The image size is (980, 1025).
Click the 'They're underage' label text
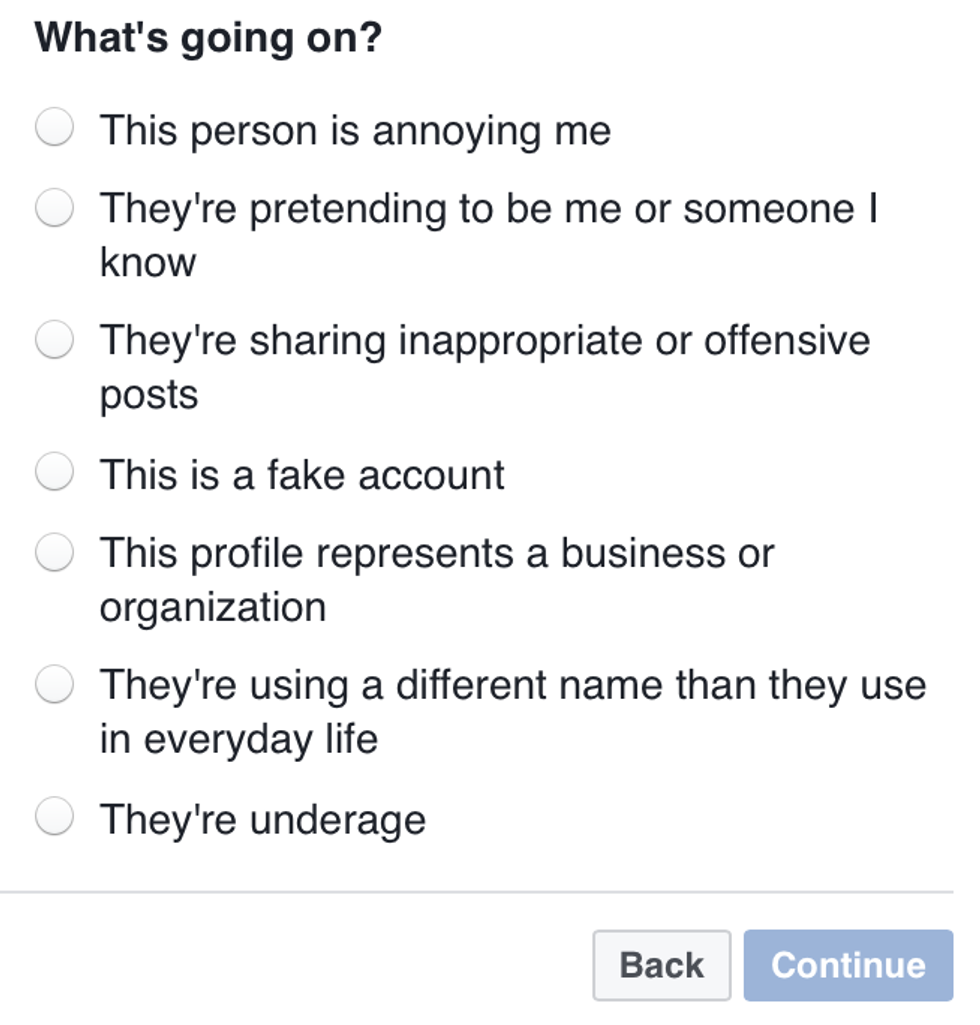click(263, 820)
